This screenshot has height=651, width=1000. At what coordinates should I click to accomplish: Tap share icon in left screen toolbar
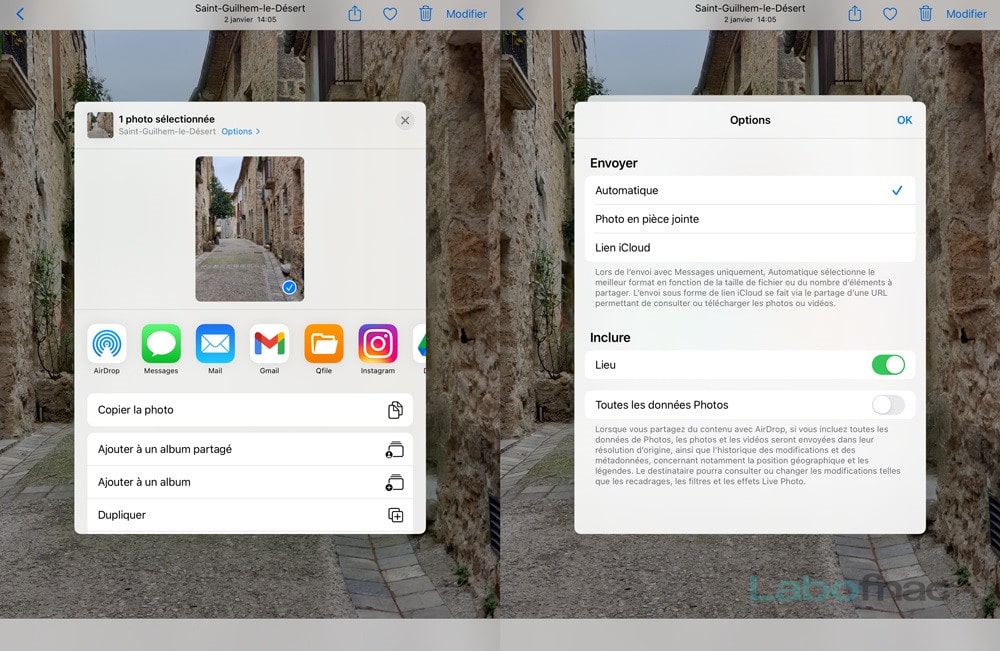pos(355,13)
